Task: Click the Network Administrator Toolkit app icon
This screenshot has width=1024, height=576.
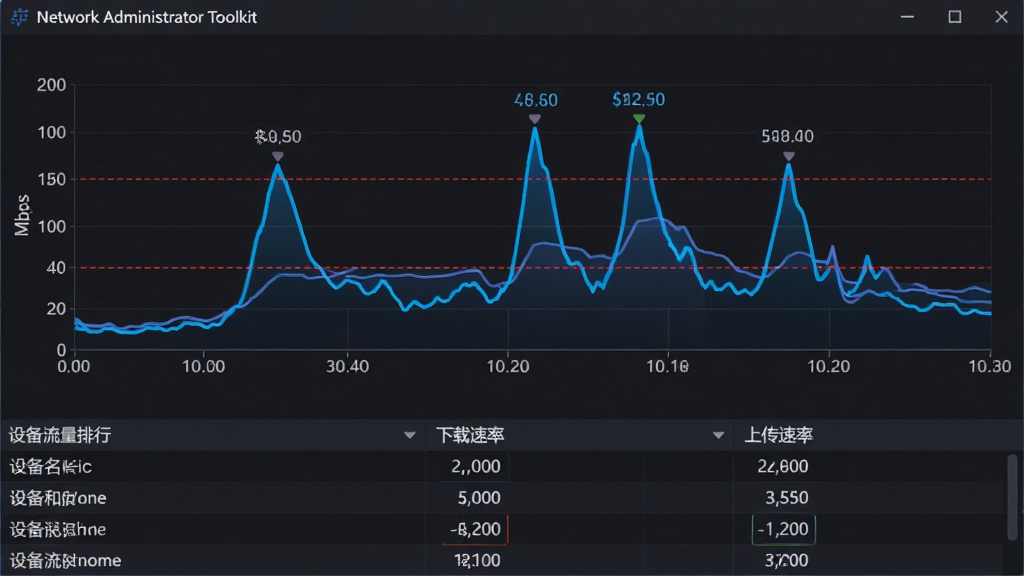Action: point(20,17)
